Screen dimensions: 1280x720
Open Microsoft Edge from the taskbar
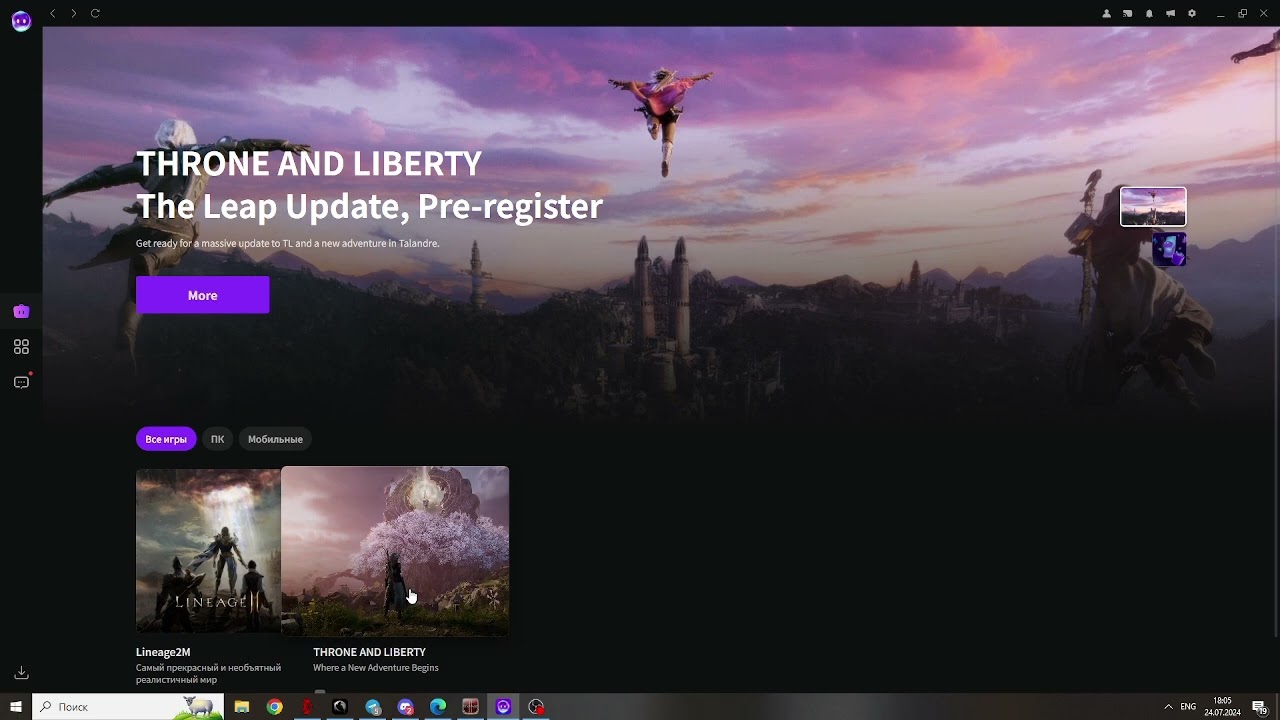[x=438, y=707]
